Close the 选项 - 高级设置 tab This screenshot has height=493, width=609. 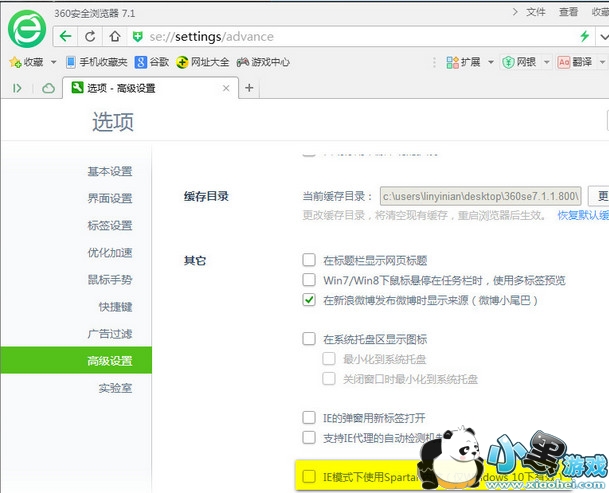tap(226, 89)
